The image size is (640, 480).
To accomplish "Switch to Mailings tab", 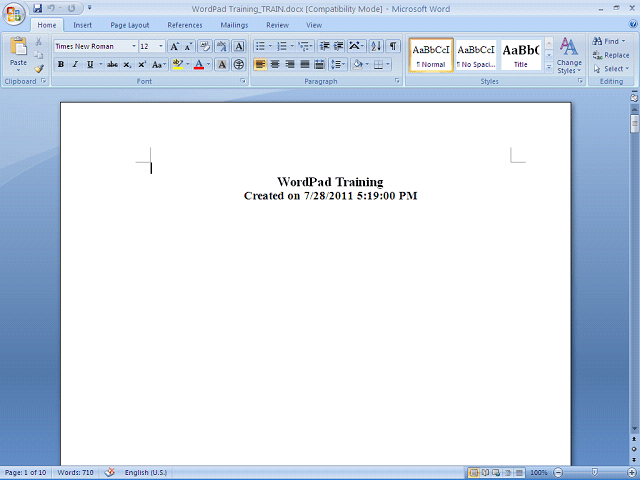I will (234, 25).
